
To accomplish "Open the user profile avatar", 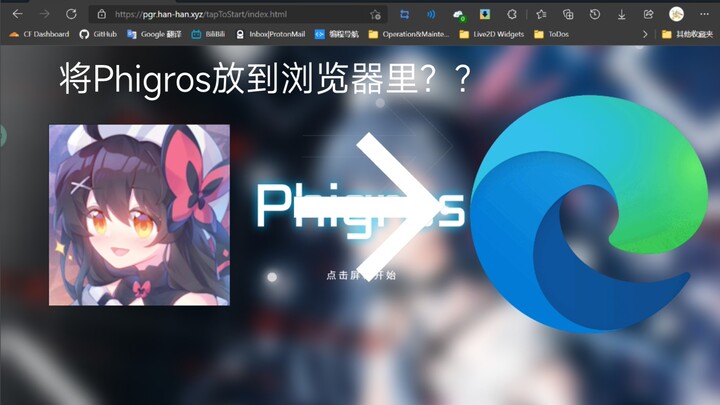I will pyautogui.click(x=676, y=14).
